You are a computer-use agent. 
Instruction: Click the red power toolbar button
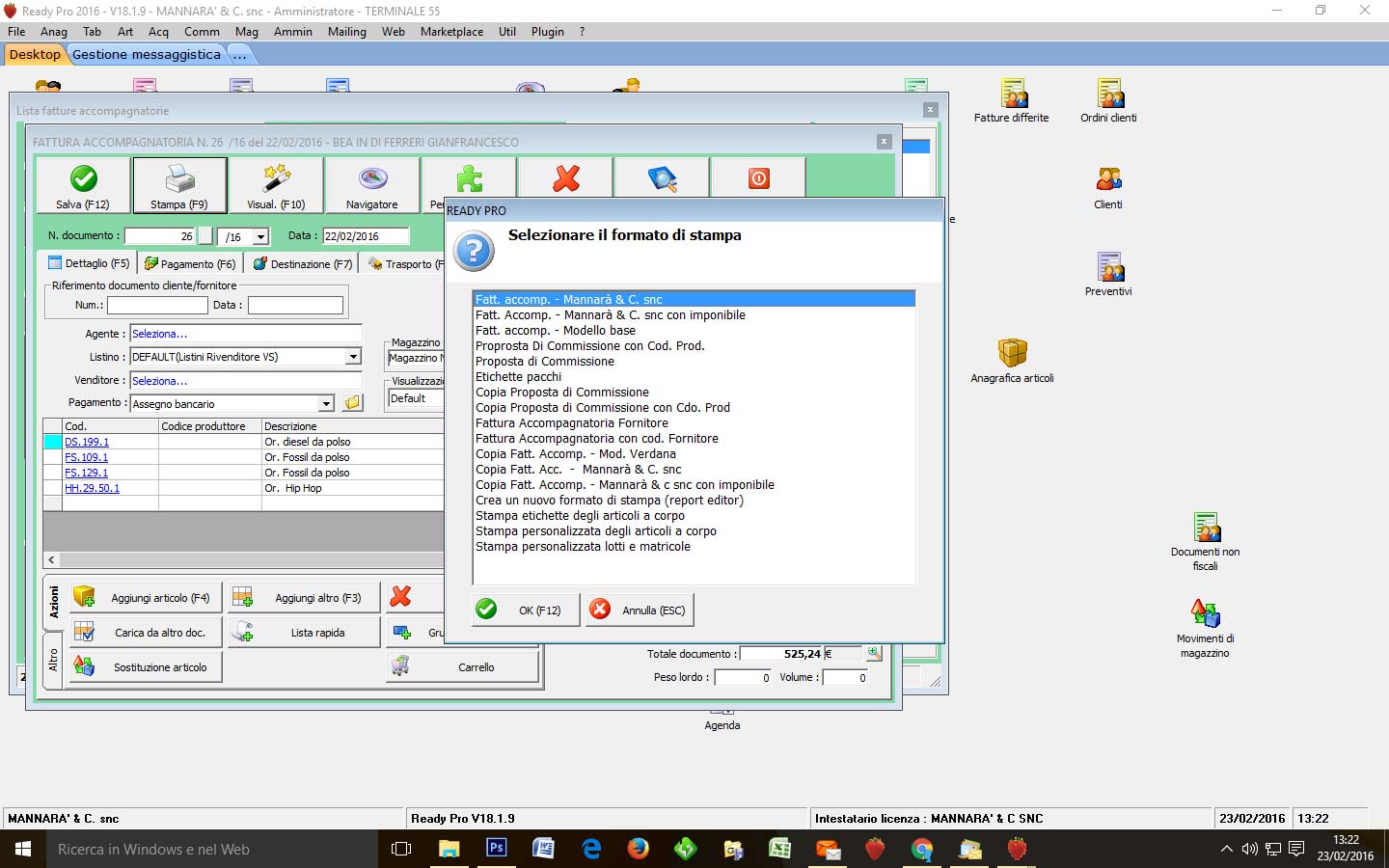pos(759,178)
